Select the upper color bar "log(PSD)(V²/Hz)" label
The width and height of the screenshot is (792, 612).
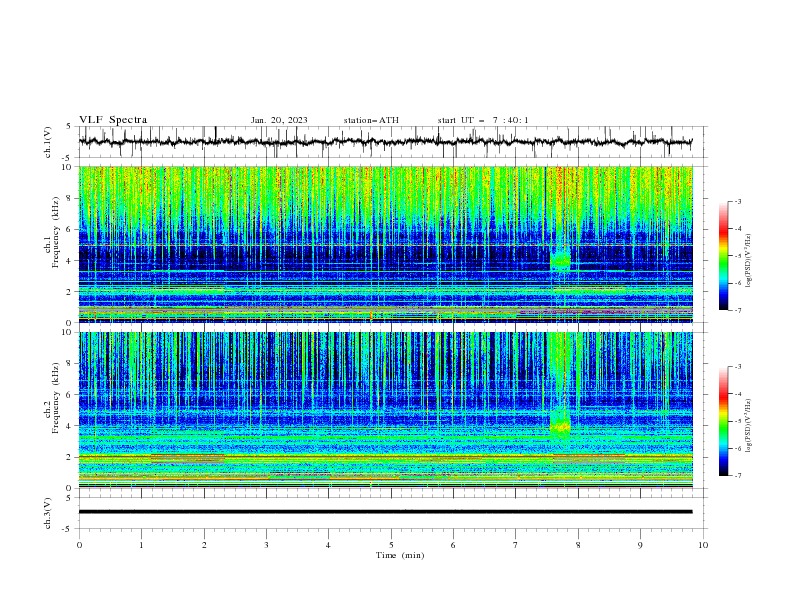(749, 261)
